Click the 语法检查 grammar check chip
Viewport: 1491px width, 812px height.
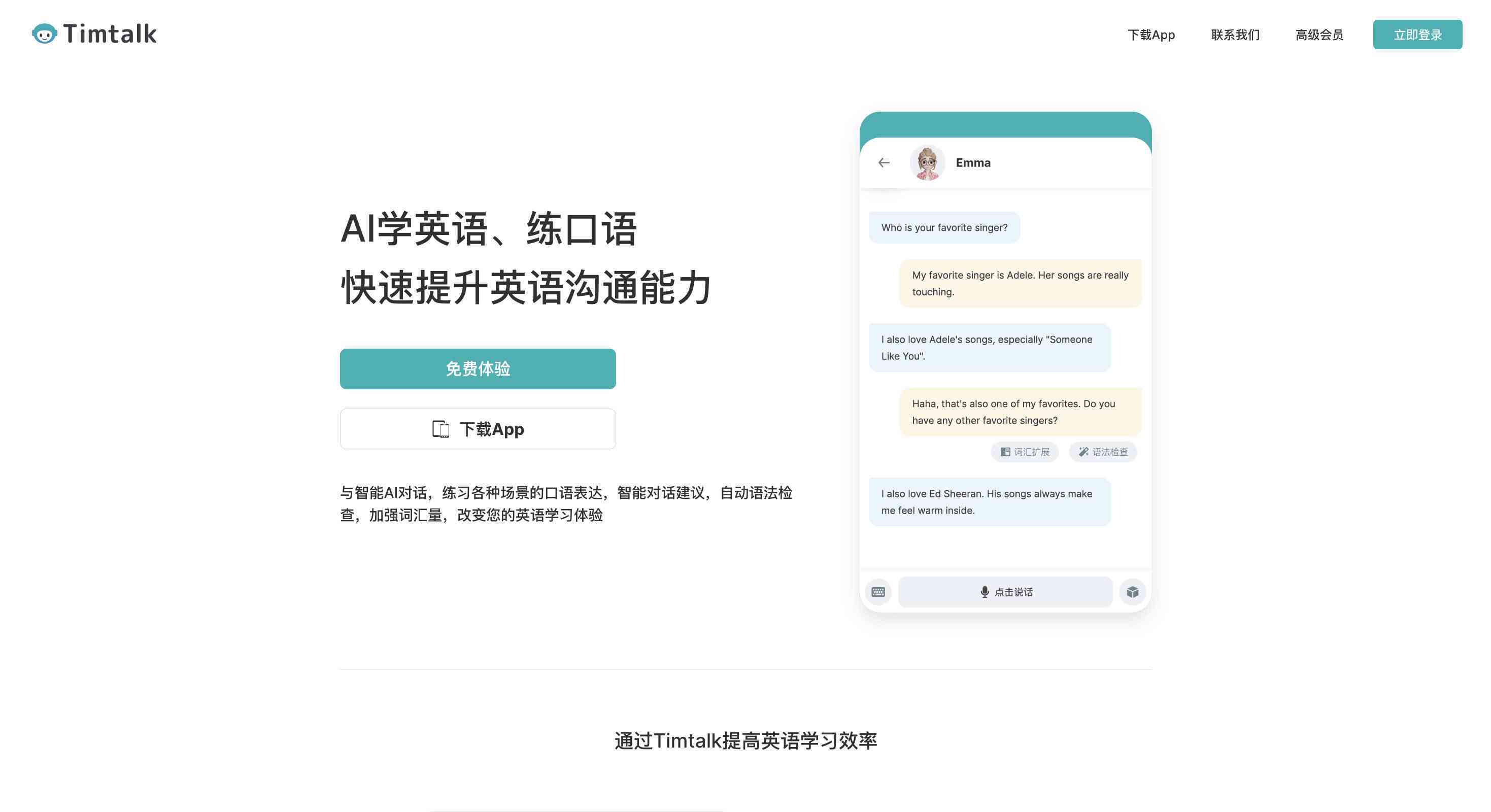click(1103, 452)
